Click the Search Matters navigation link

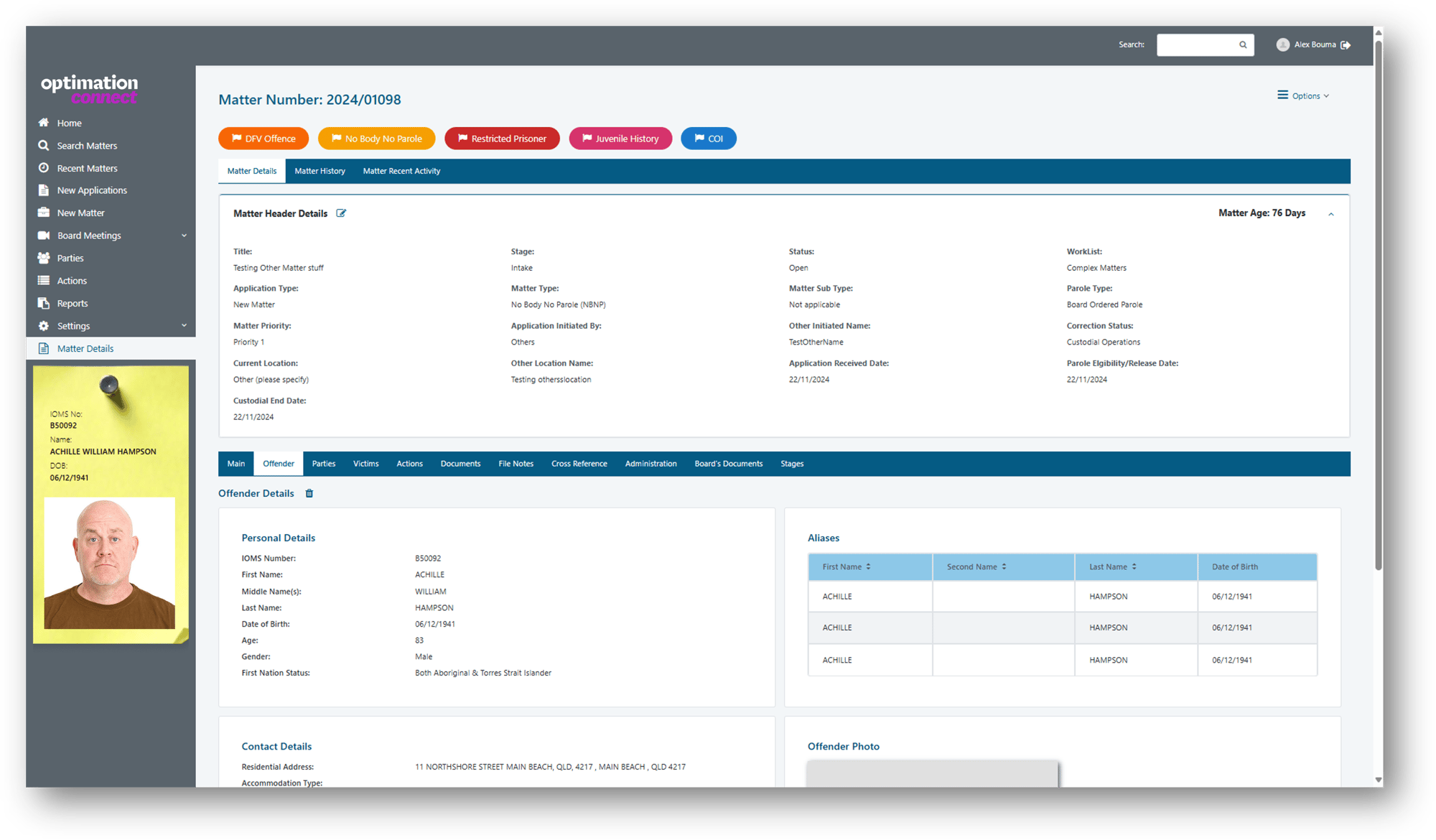pyautogui.click(x=88, y=145)
